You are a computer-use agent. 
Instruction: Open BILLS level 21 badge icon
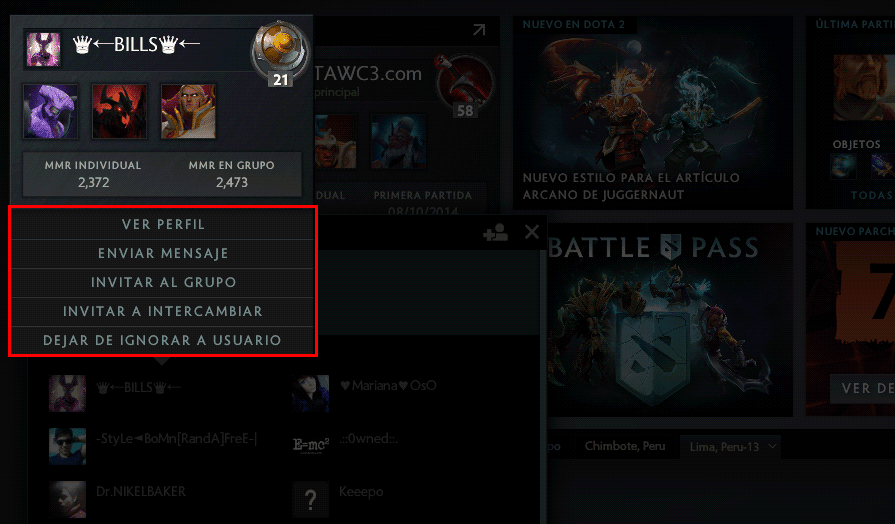(x=280, y=53)
